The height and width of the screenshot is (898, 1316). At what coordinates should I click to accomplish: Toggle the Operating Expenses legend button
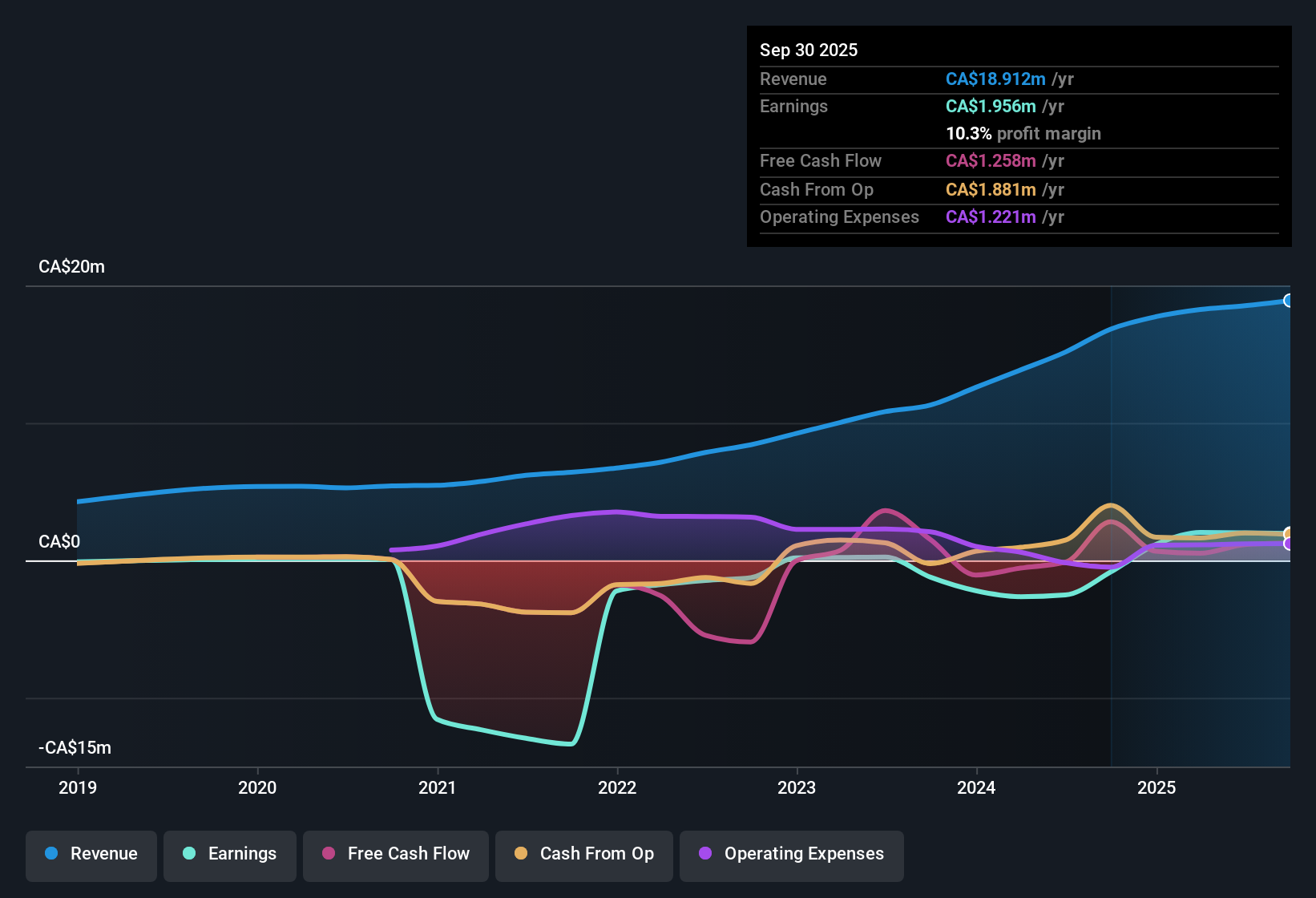tap(792, 855)
